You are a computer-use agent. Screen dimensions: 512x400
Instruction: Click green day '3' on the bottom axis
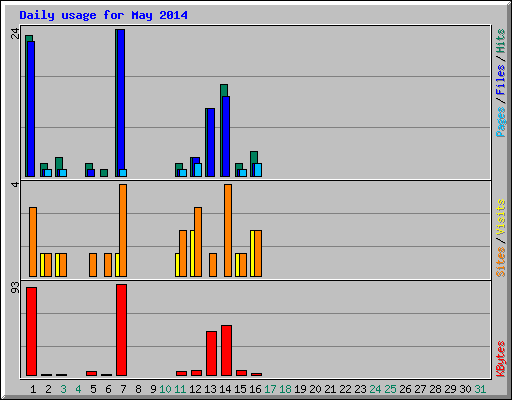coord(63,389)
